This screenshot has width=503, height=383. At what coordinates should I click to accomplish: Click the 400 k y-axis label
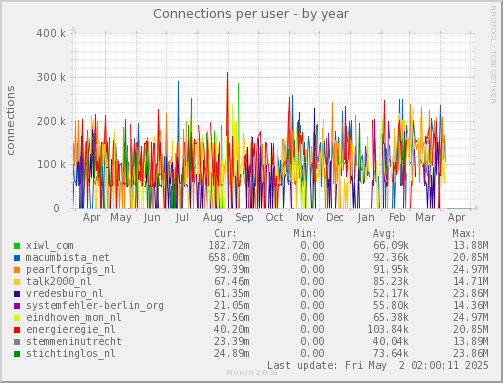pos(51,33)
